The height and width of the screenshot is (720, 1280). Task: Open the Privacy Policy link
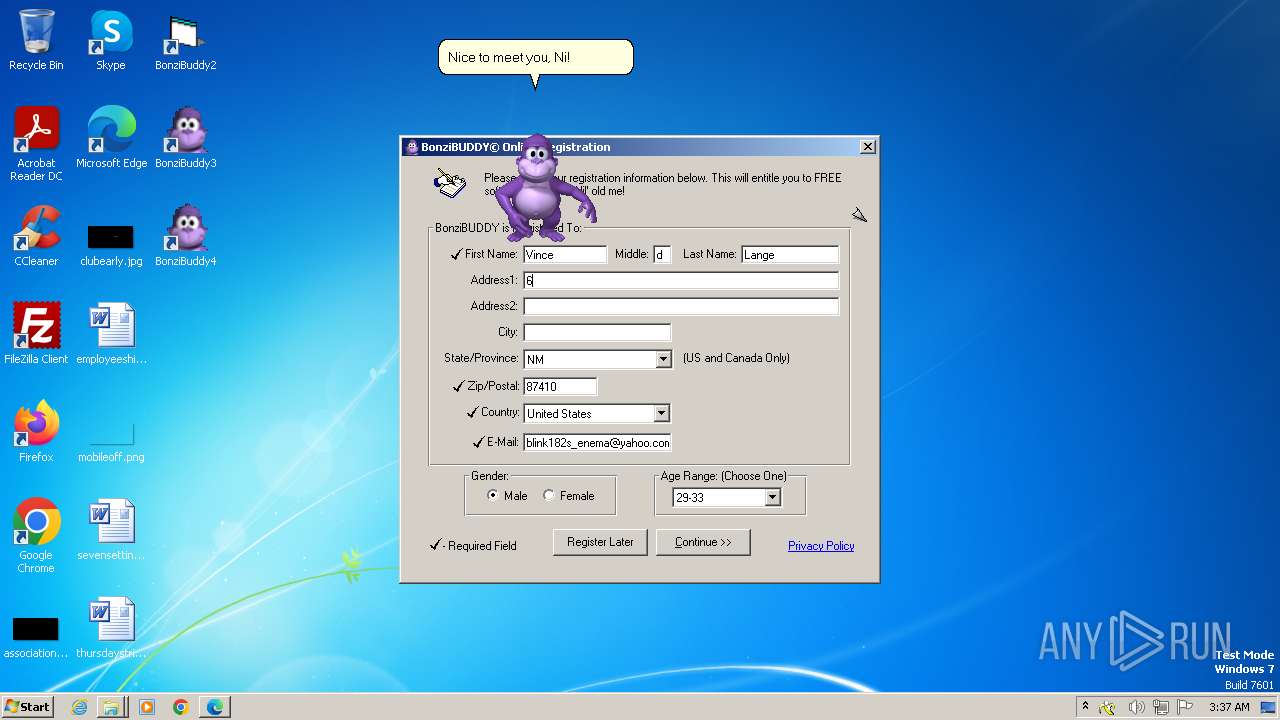click(x=821, y=546)
